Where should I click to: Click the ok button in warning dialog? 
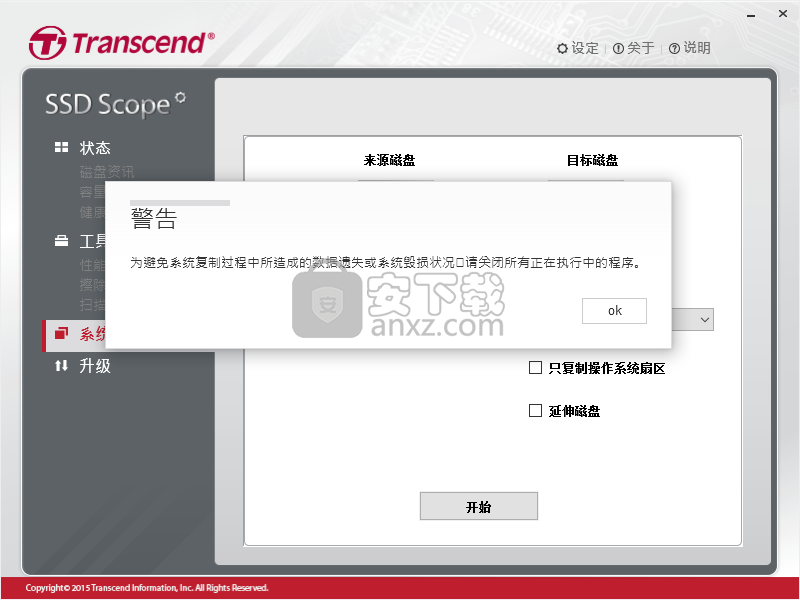(x=614, y=311)
